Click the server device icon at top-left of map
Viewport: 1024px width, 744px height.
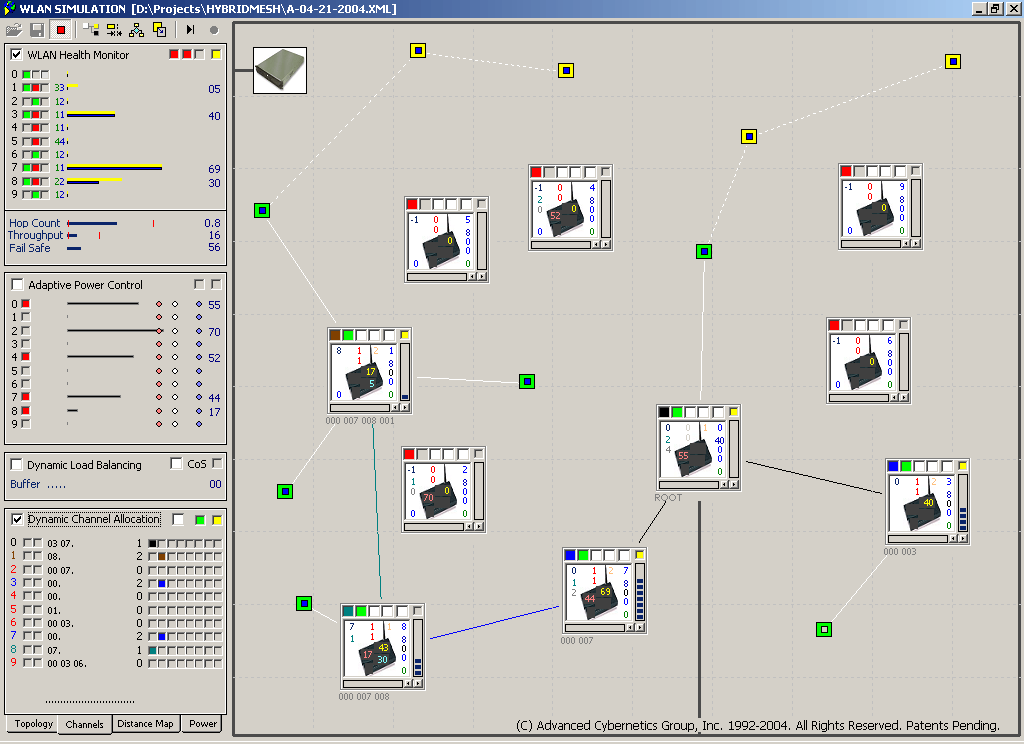(x=280, y=70)
